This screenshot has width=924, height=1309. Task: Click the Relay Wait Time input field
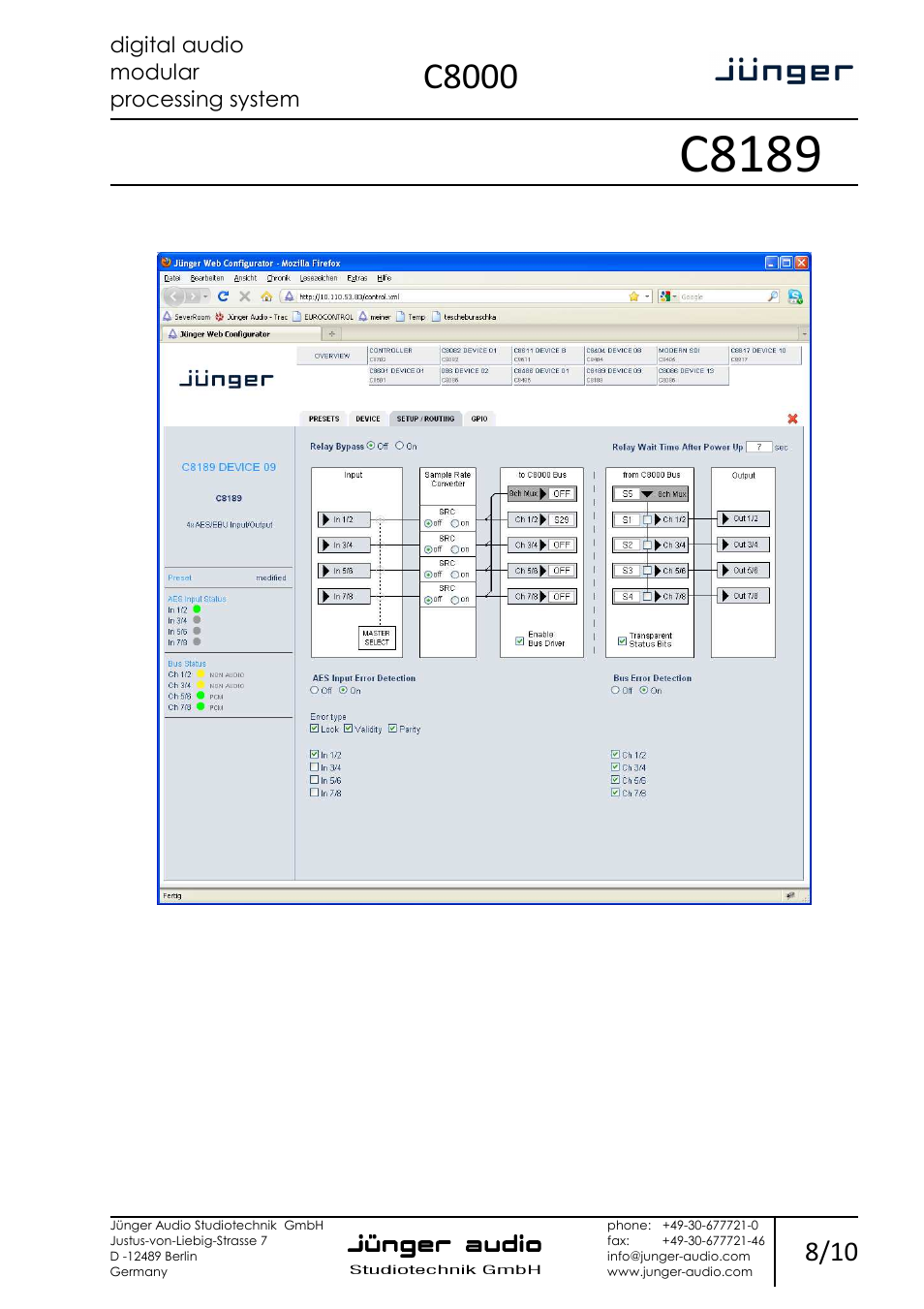758,447
